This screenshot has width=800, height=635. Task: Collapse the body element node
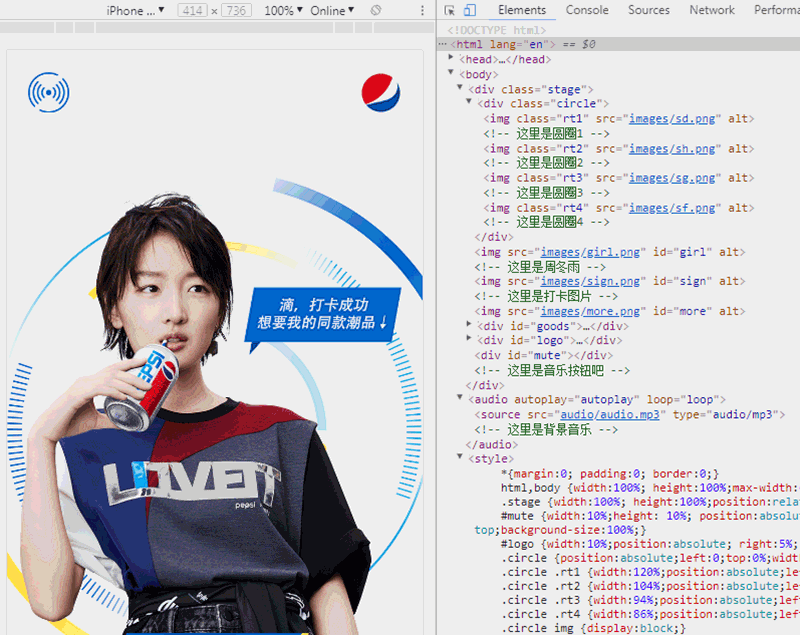[451, 72]
